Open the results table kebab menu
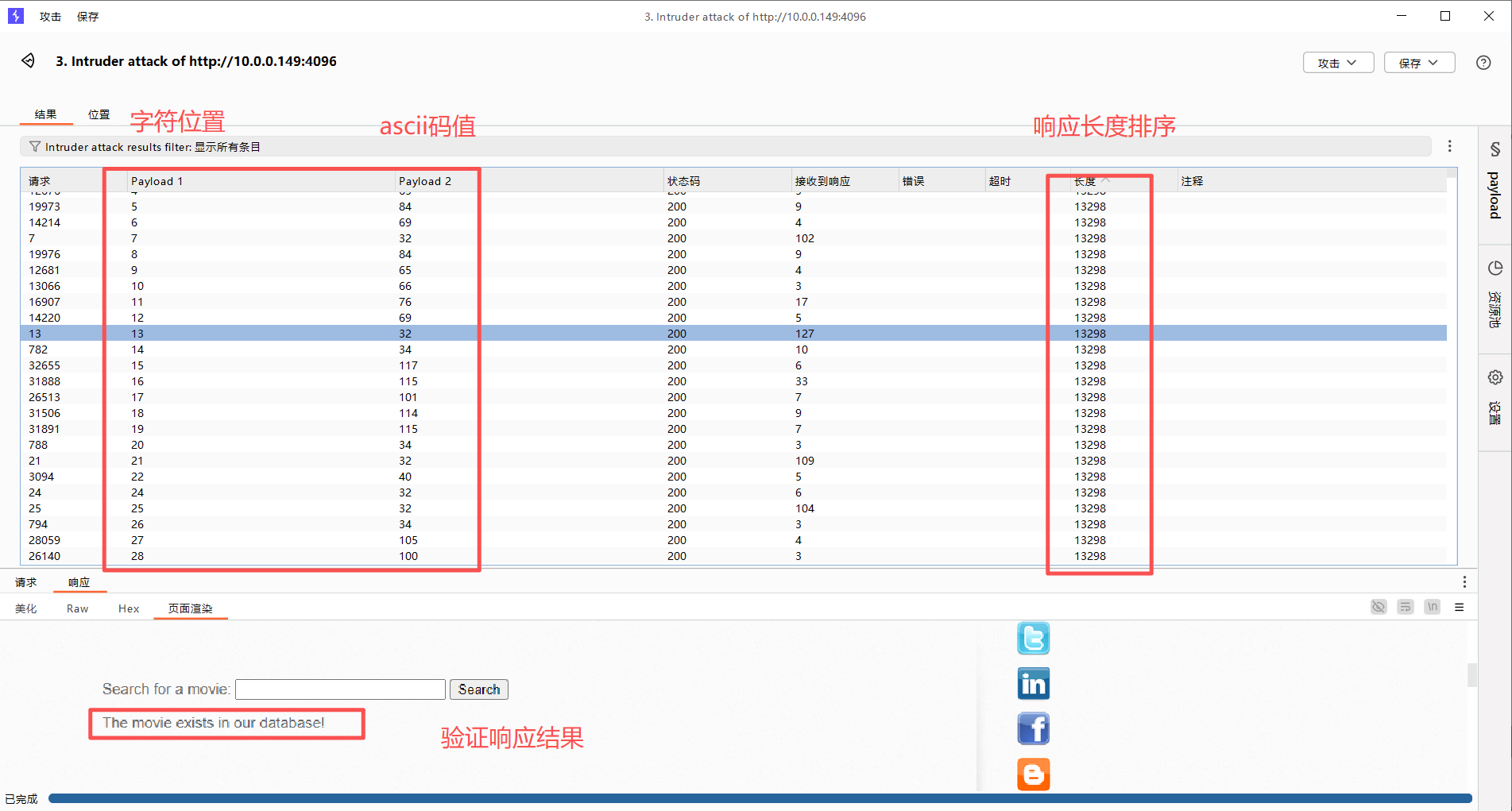Screen dimensions: 1512x811 coord(1449,146)
